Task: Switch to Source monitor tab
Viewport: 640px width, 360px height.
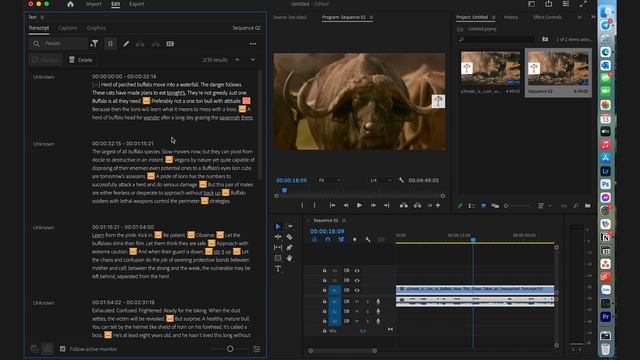Action: (290, 18)
